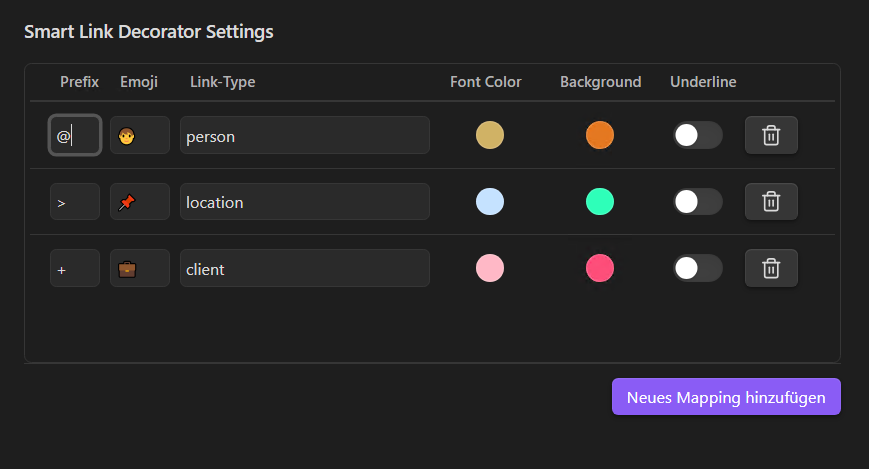Toggle underline for person link type
Image resolution: width=869 pixels, height=469 pixels.
tap(697, 135)
